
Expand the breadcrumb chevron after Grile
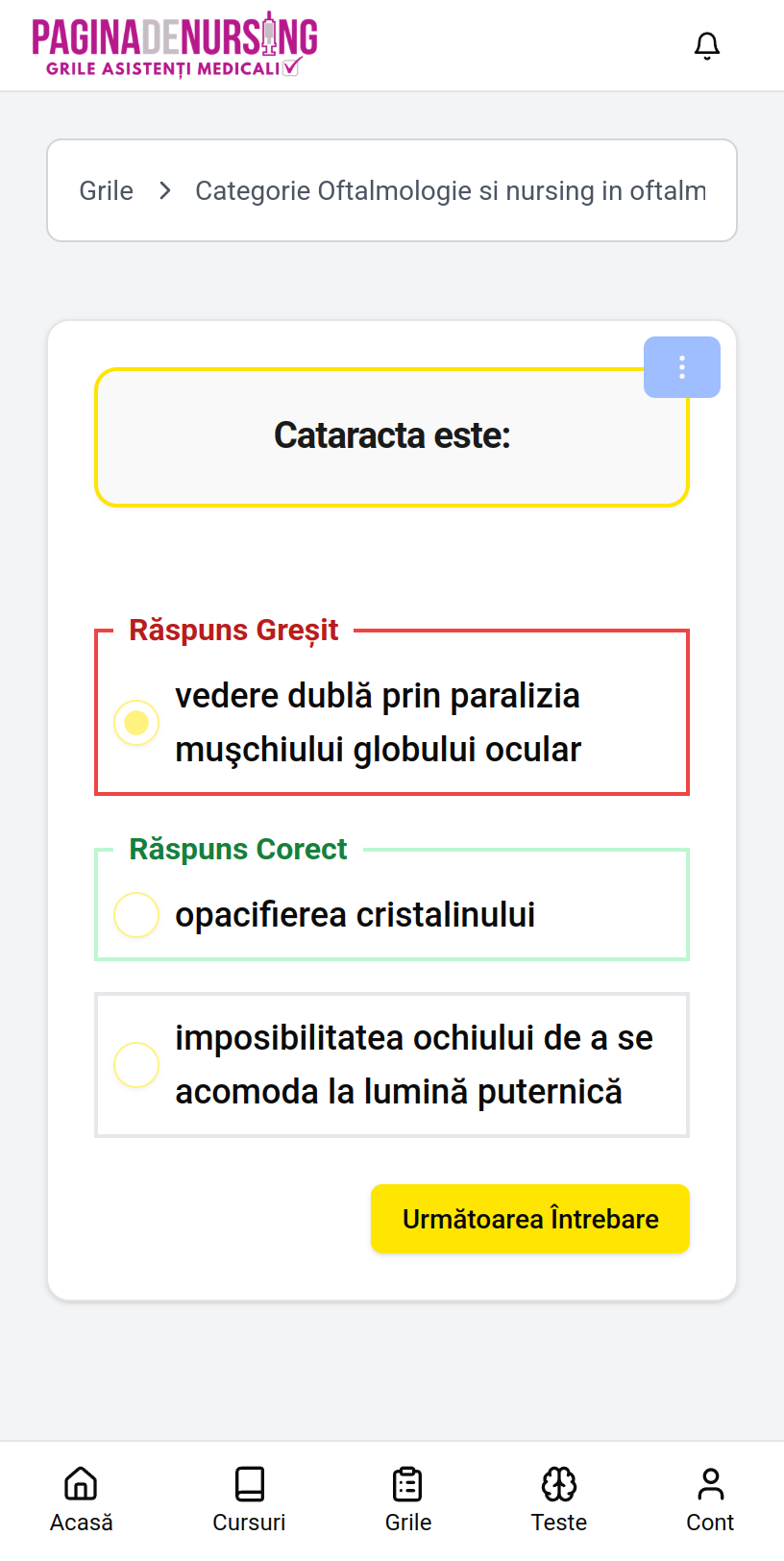pyautogui.click(x=165, y=189)
